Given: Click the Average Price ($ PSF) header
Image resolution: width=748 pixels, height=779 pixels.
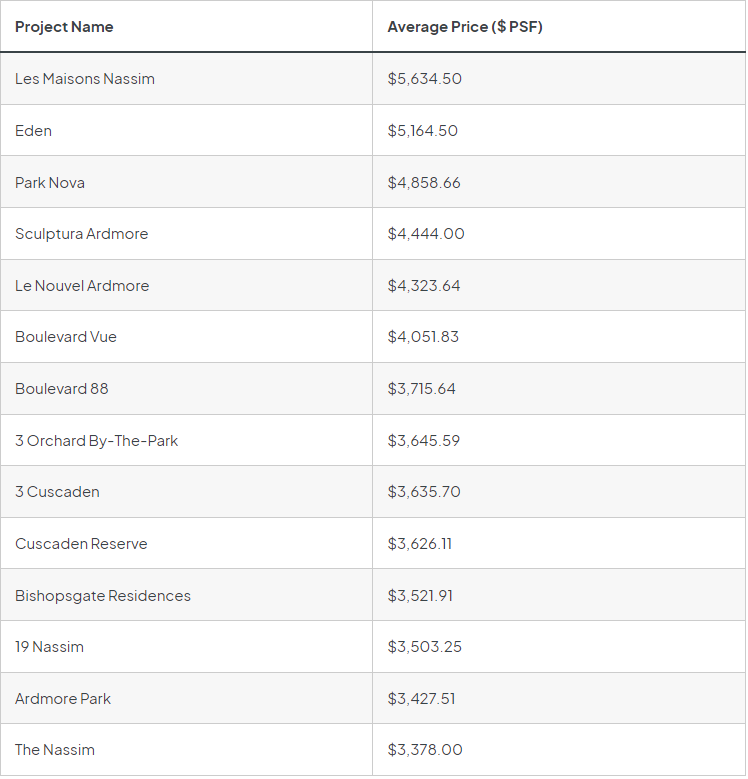Looking at the screenshot, I should coord(465,27).
